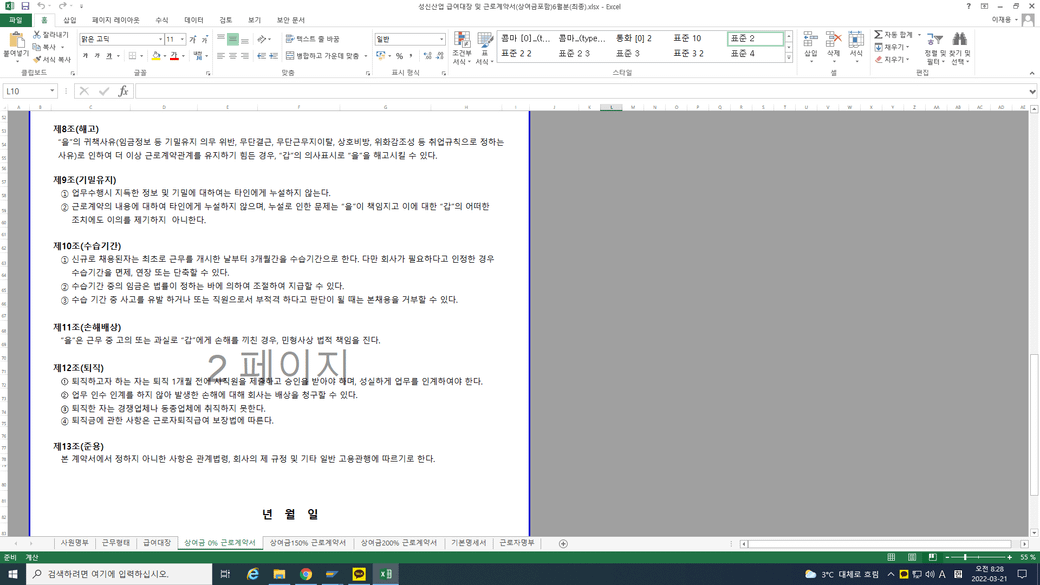Image resolution: width=1040 pixels, height=585 pixels.
Task: Click the font color red swatch
Action: [x=174, y=57]
